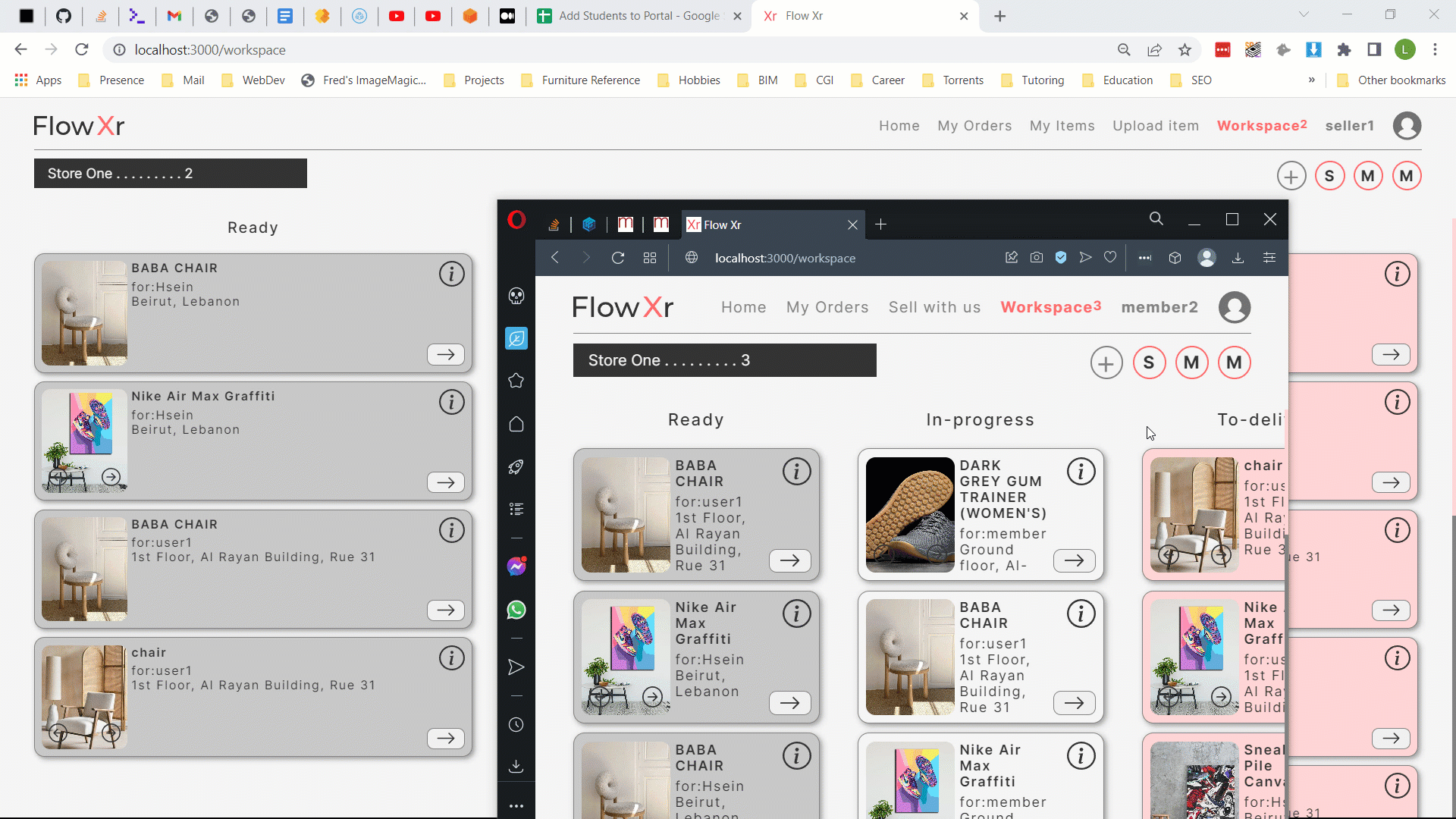Open History clock icon in Opera sidebar

click(516, 725)
